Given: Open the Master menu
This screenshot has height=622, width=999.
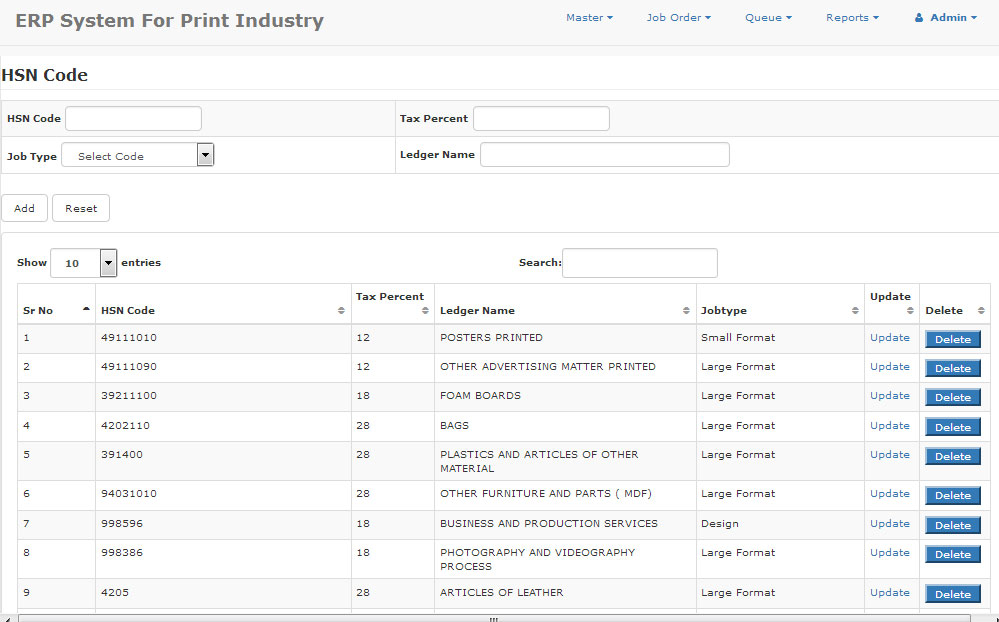Looking at the screenshot, I should 589,18.
